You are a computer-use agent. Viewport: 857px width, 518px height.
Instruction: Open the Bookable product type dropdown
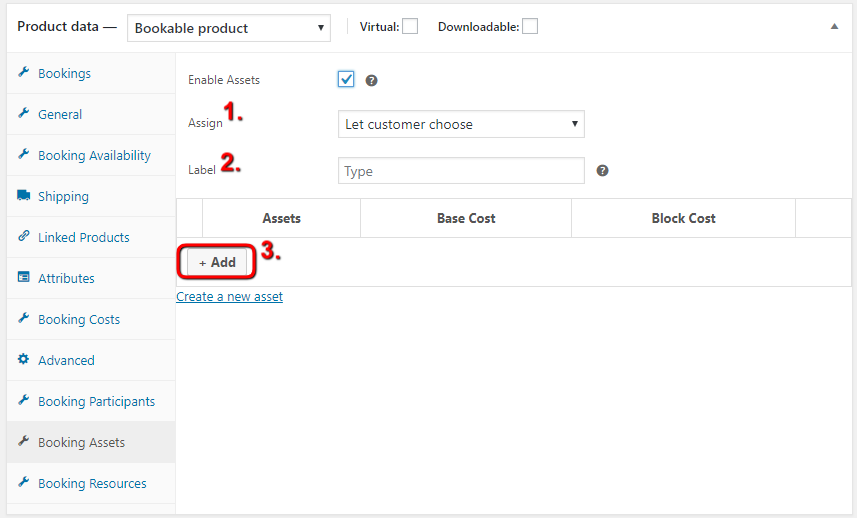[228, 28]
